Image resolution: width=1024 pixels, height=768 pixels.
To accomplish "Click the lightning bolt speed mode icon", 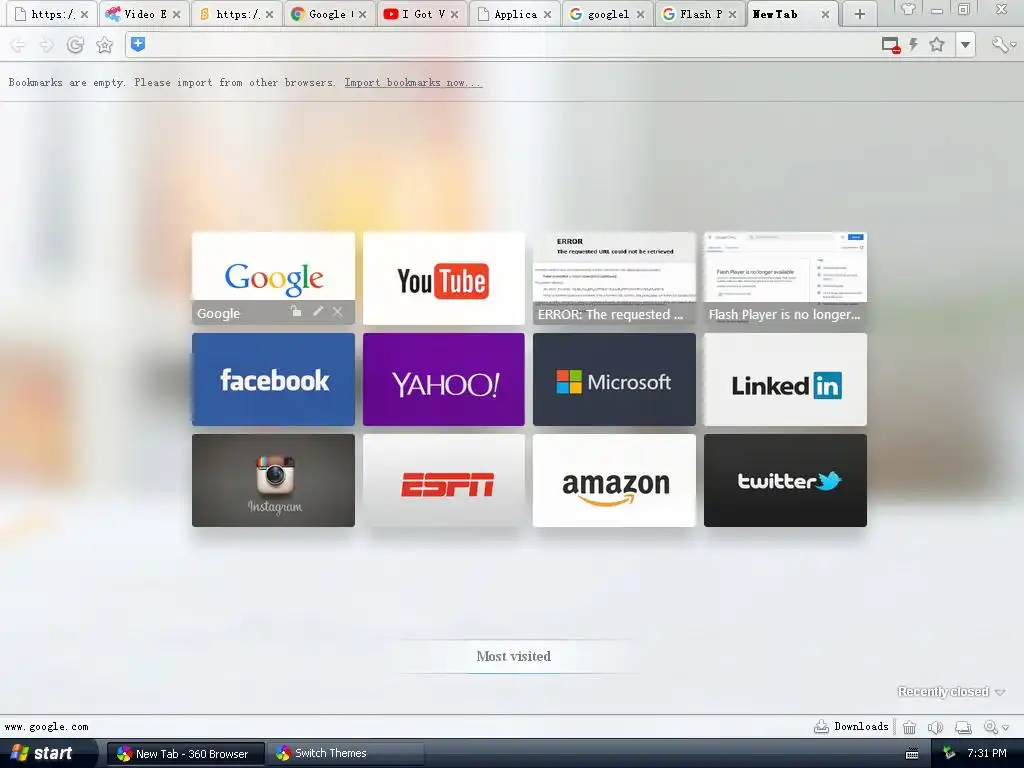I will click(914, 44).
